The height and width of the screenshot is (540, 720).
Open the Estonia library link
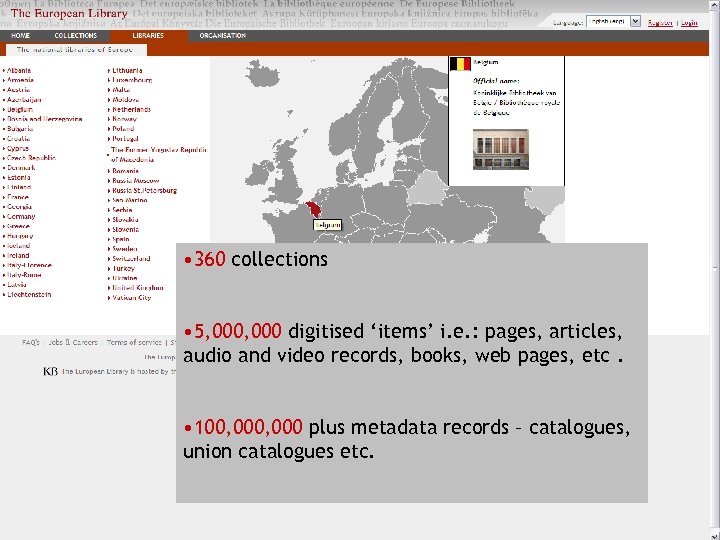pyautogui.click(x=19, y=178)
